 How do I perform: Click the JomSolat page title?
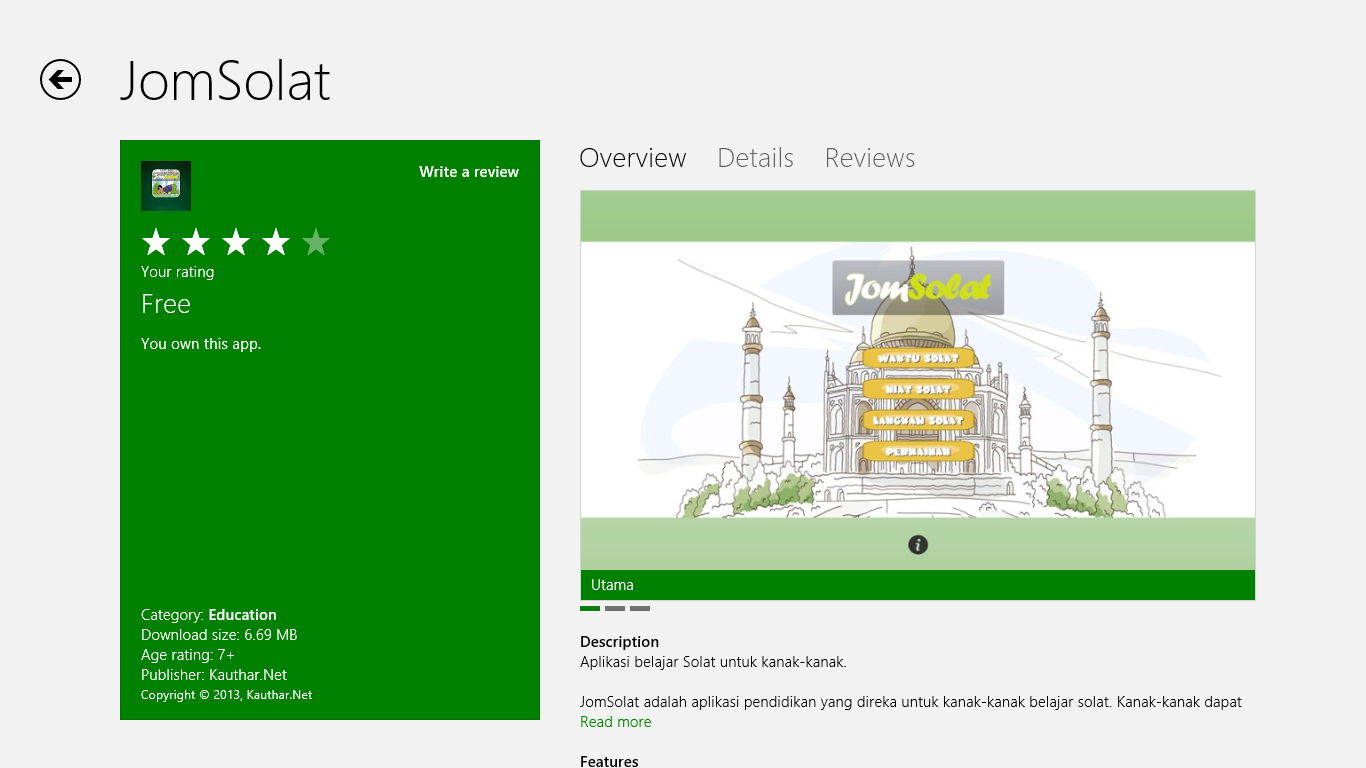225,81
